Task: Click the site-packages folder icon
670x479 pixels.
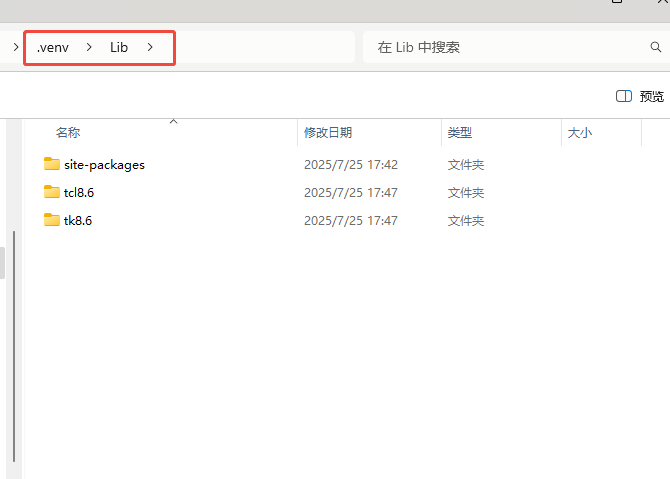Action: coord(52,164)
